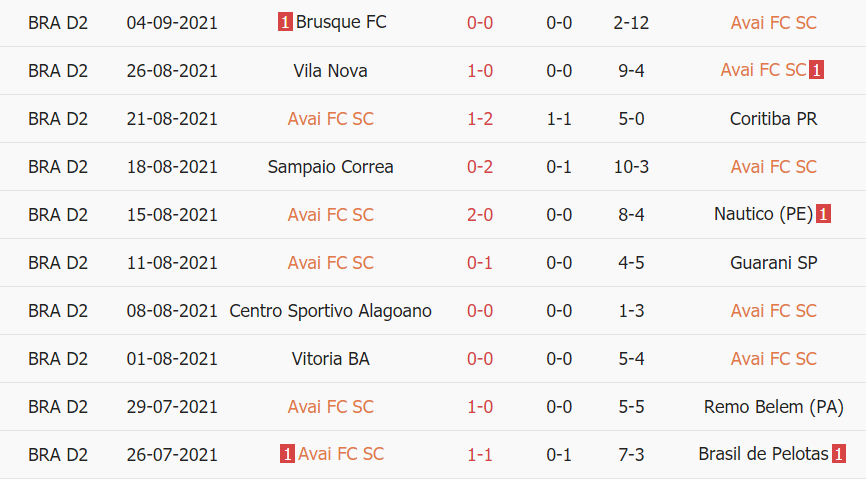Viewport: 866px width, 479px height.
Task: Click the BRA D2 label on the 29-07-2021 row
Action: [58, 406]
